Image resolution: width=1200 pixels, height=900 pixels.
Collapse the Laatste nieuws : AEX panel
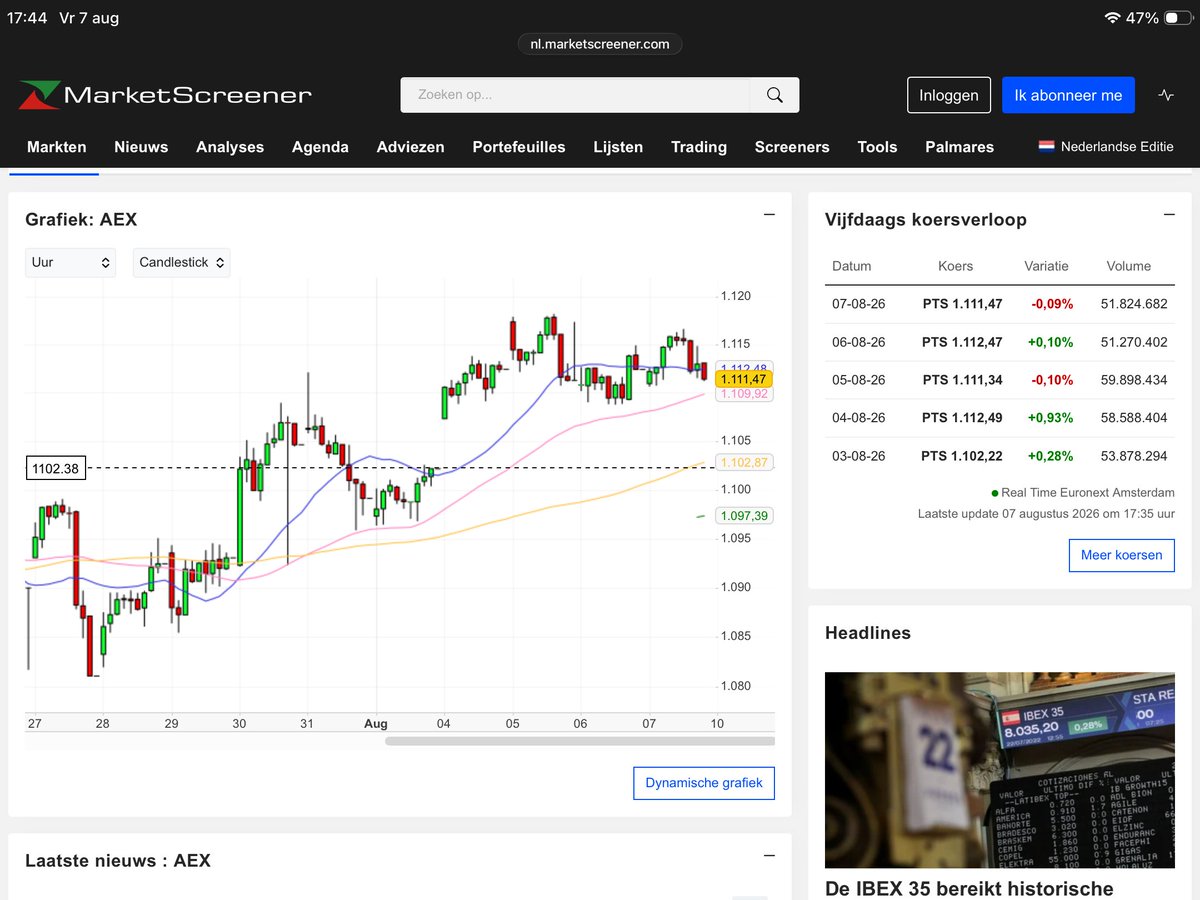[x=769, y=856]
